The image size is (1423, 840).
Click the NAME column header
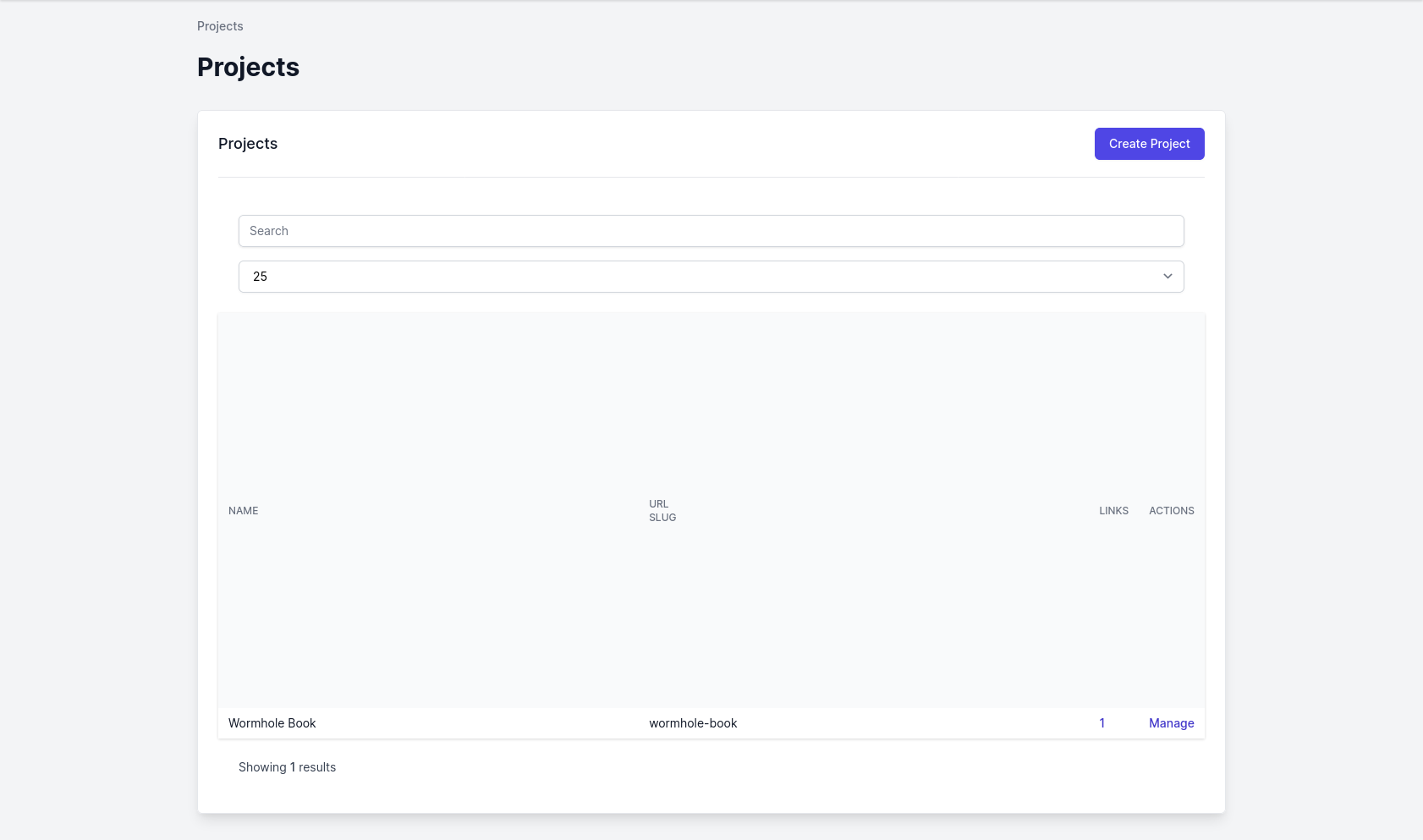(x=244, y=511)
